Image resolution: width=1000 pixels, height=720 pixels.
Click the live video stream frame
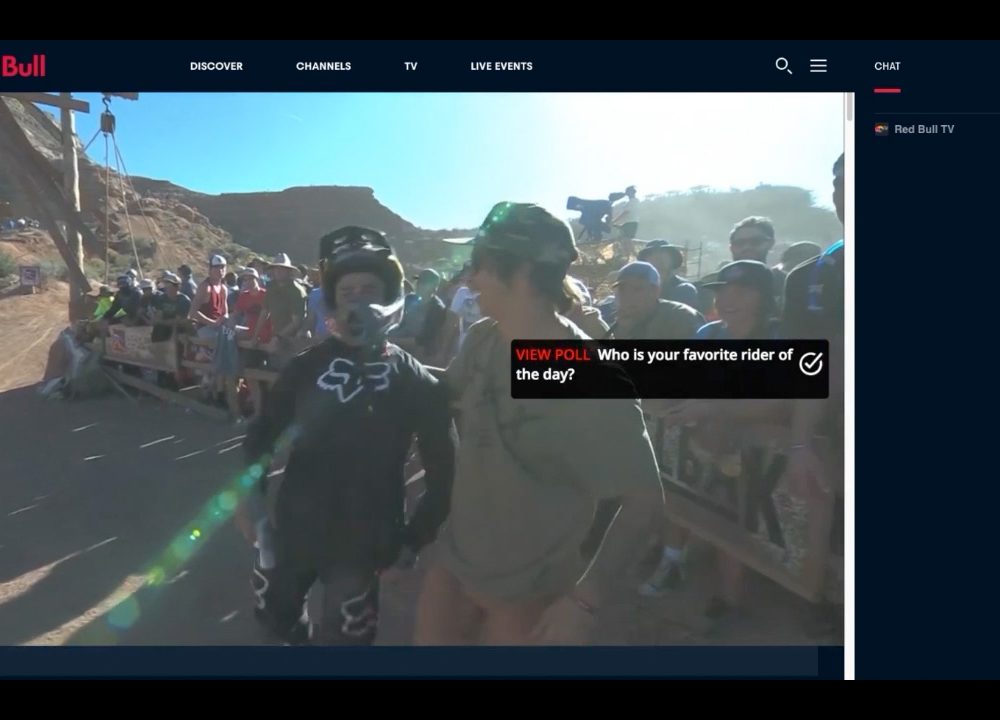tap(422, 369)
